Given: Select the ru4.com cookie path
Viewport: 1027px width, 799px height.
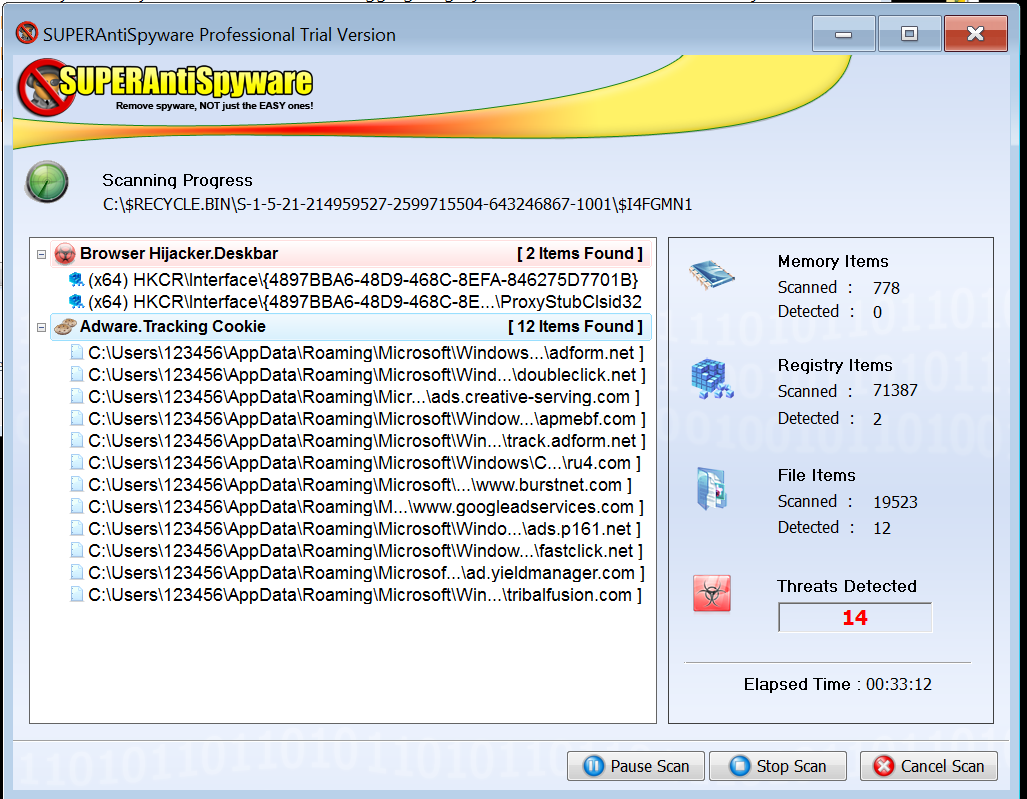Looking at the screenshot, I should [x=365, y=463].
